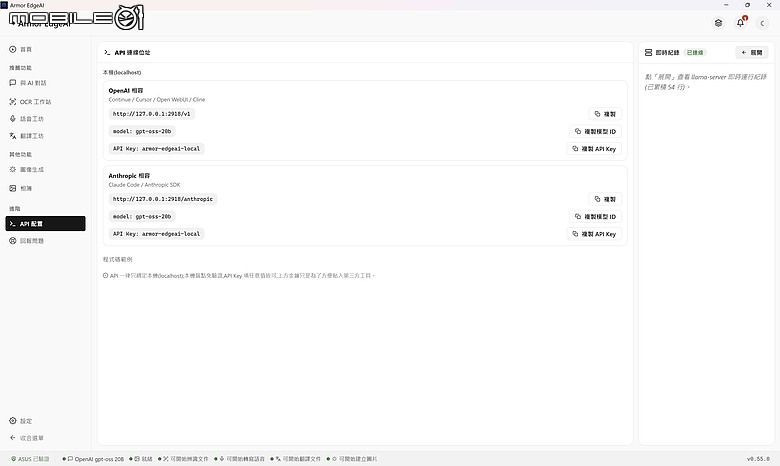Click model: gpt-oss-20b in Anthropic card

point(142,216)
